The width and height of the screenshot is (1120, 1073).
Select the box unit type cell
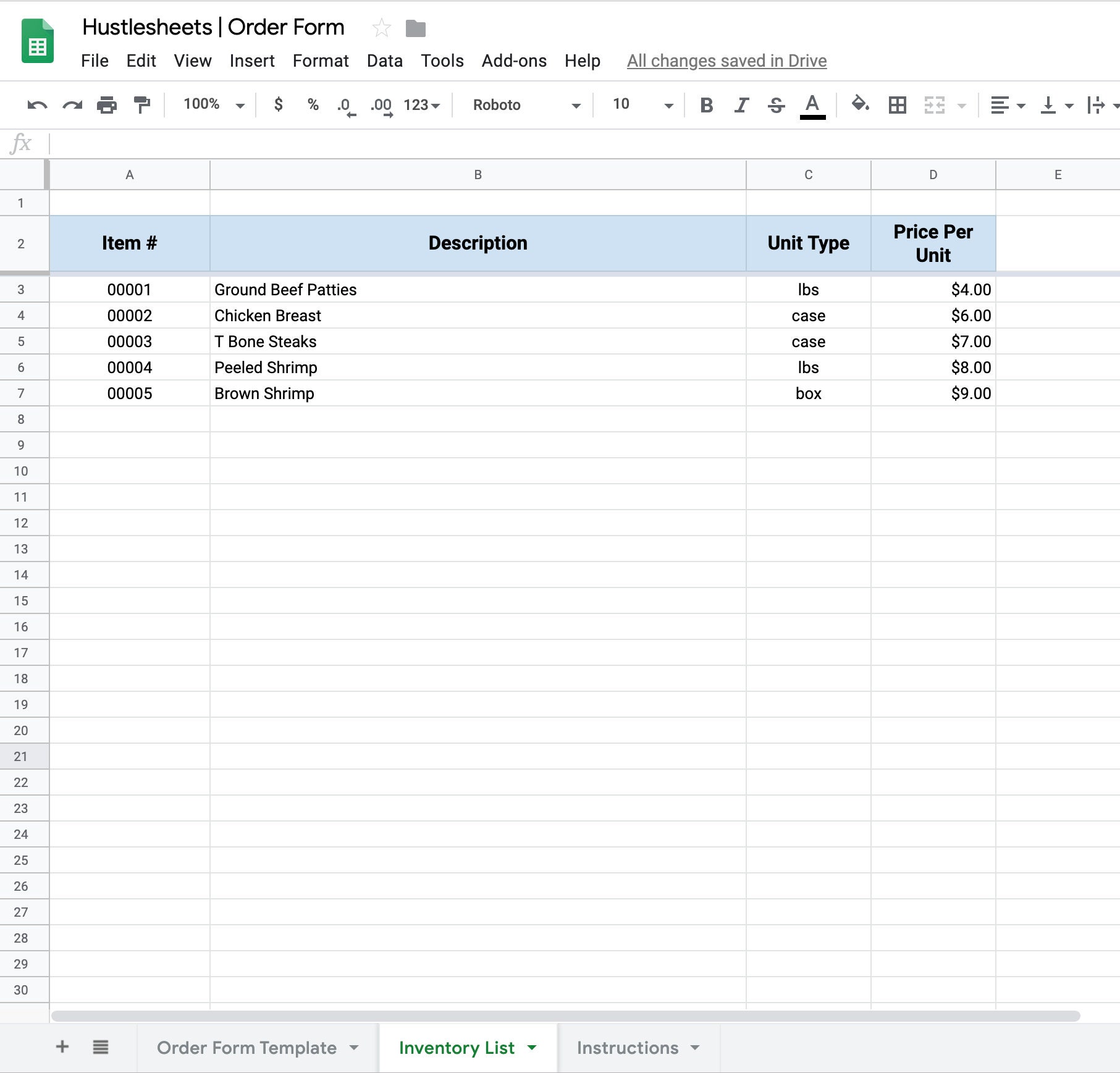808,393
